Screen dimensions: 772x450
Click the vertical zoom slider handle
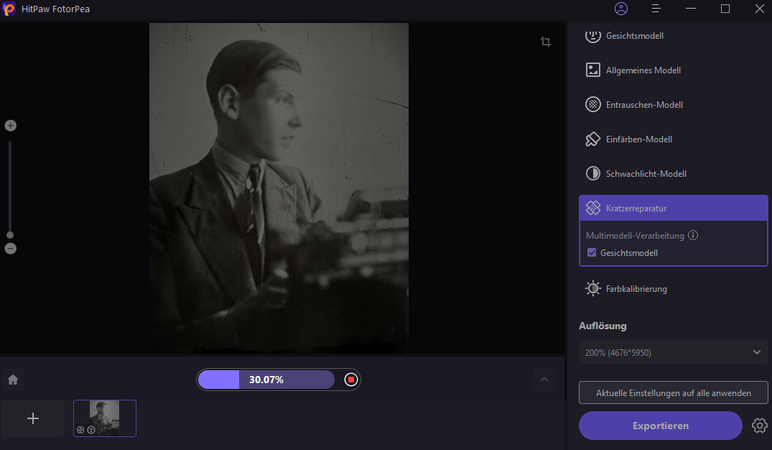click(x=10, y=235)
